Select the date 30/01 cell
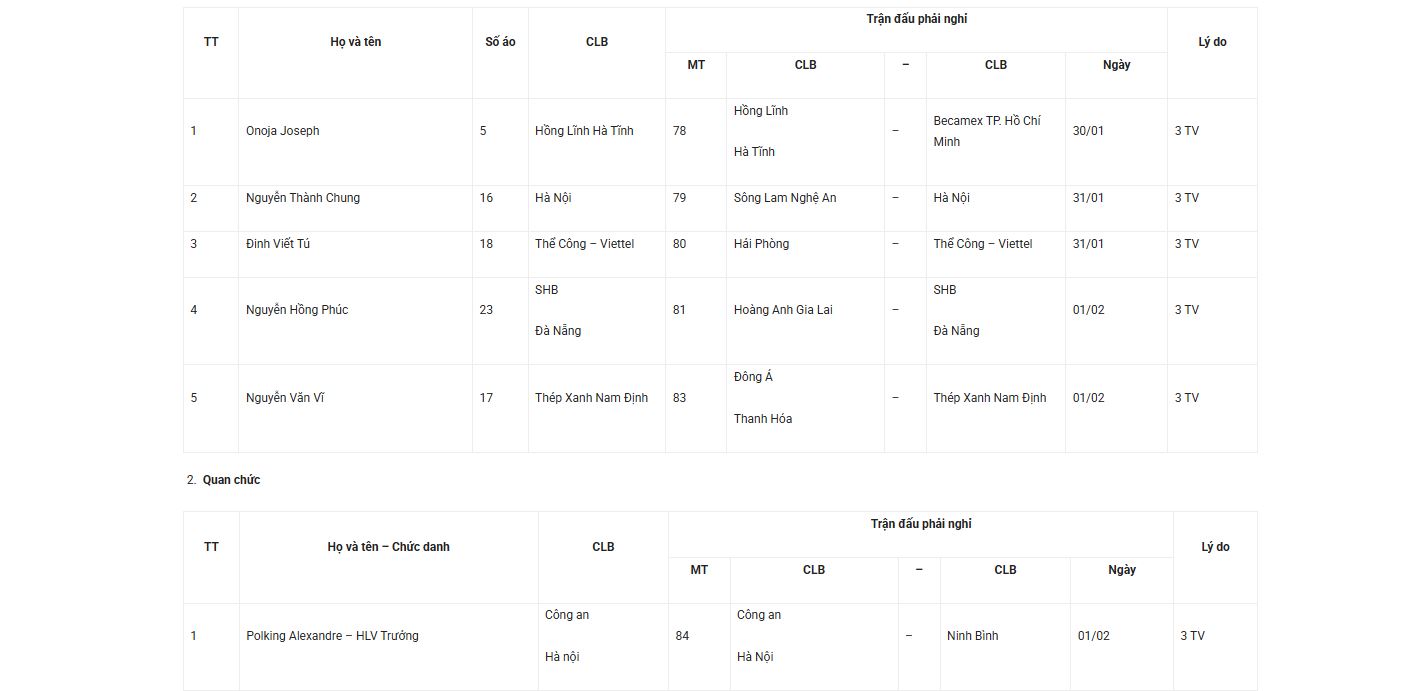Screen dimensions: 1417x691 pyautogui.click(x=1088, y=131)
